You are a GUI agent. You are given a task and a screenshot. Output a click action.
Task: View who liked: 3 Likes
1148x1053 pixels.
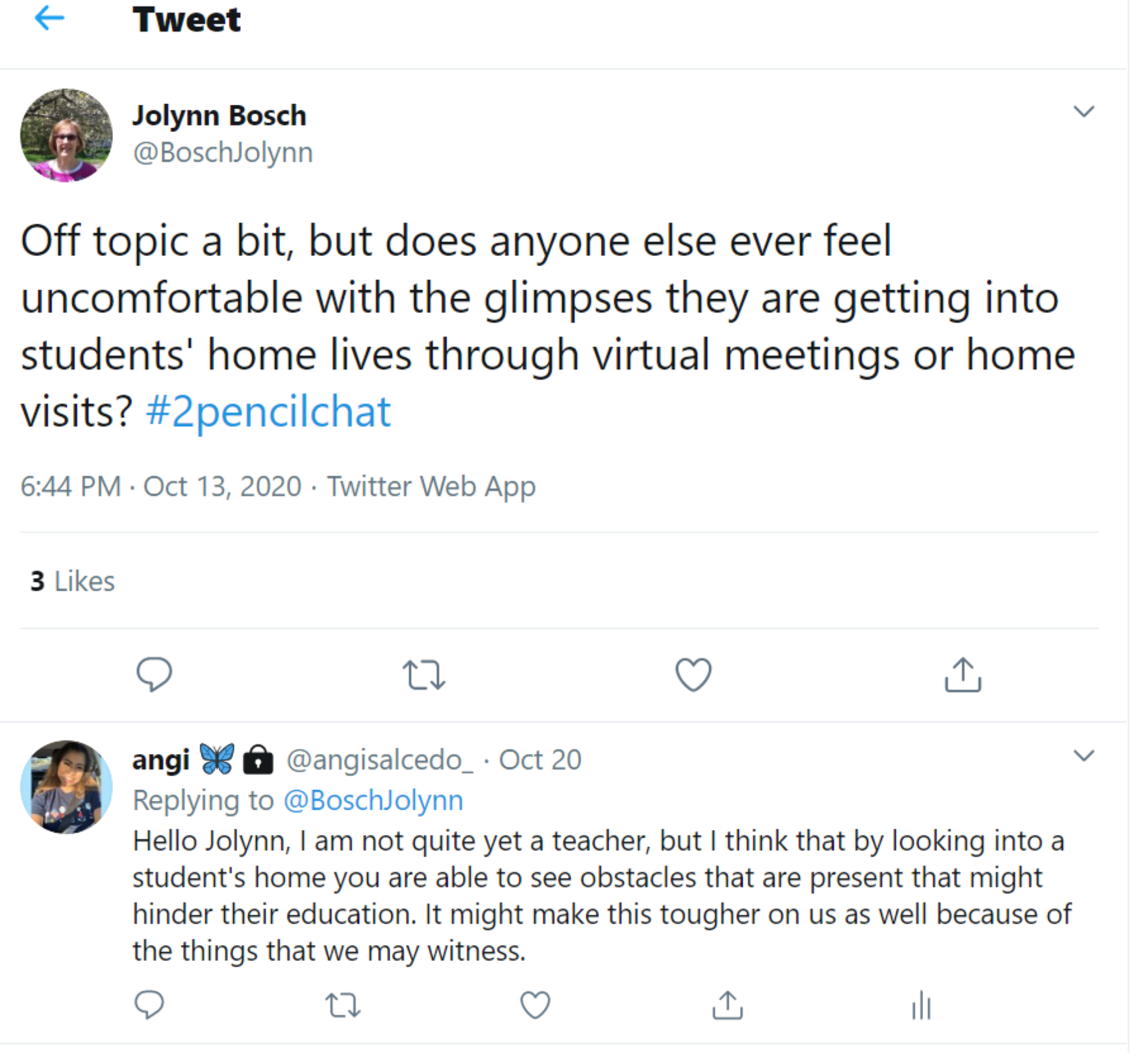click(72, 581)
